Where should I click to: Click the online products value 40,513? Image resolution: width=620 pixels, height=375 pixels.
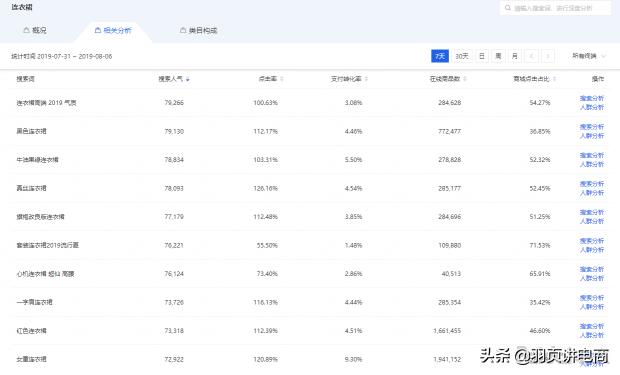pos(451,274)
